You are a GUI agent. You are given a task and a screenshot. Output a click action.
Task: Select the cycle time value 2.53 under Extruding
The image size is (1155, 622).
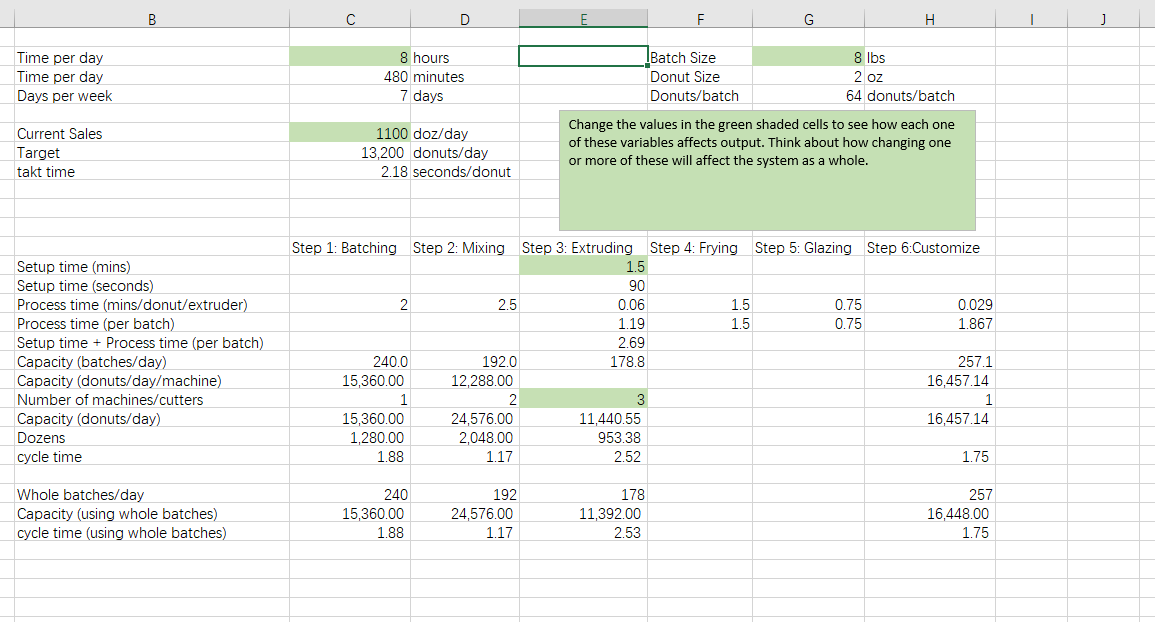click(583, 533)
